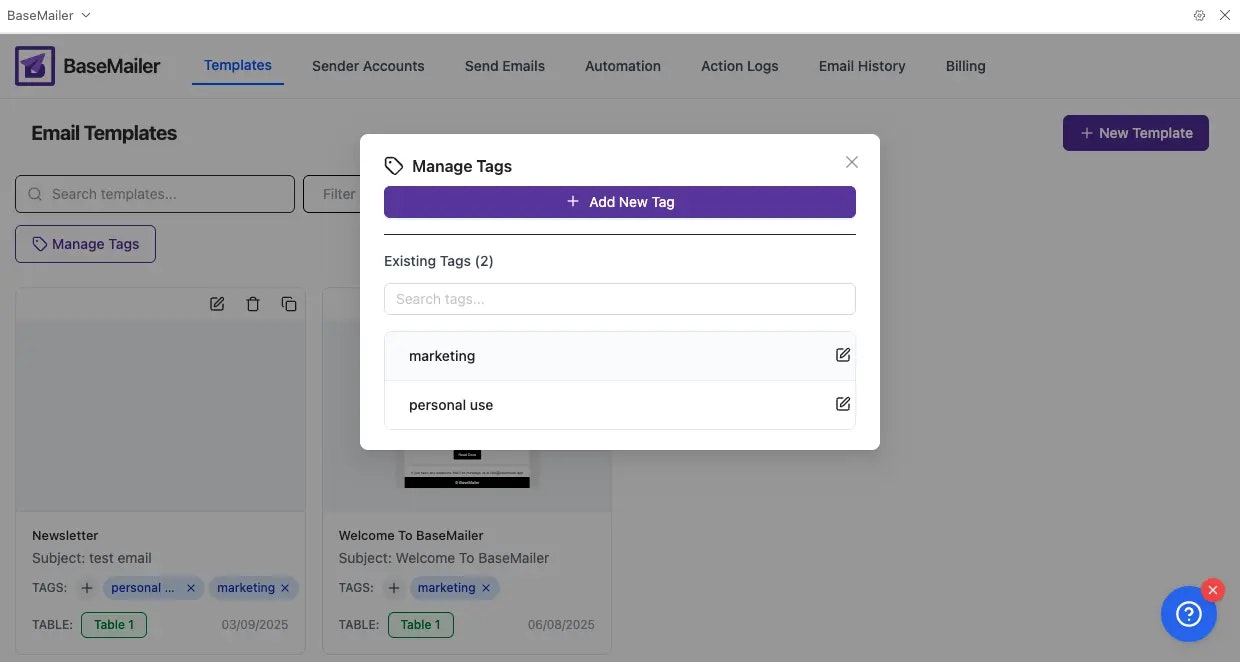The width and height of the screenshot is (1240, 662).
Task: Select the green Table 1 badge on Newsletter
Action: click(113, 624)
